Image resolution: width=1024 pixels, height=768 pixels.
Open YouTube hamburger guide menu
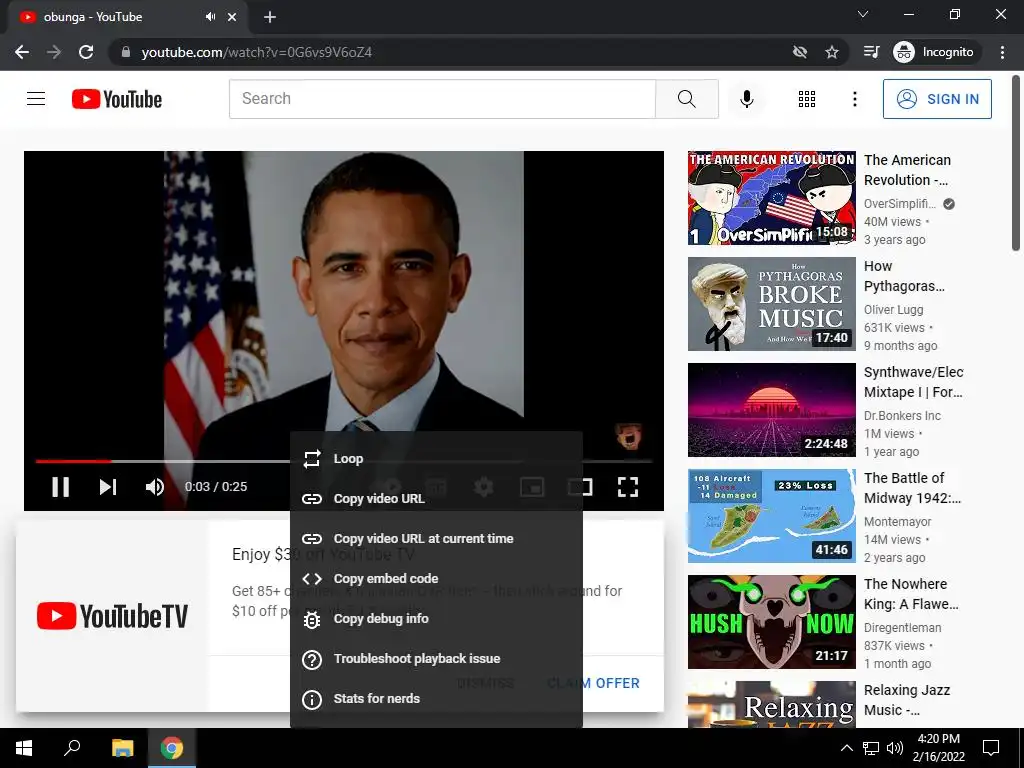(x=36, y=99)
